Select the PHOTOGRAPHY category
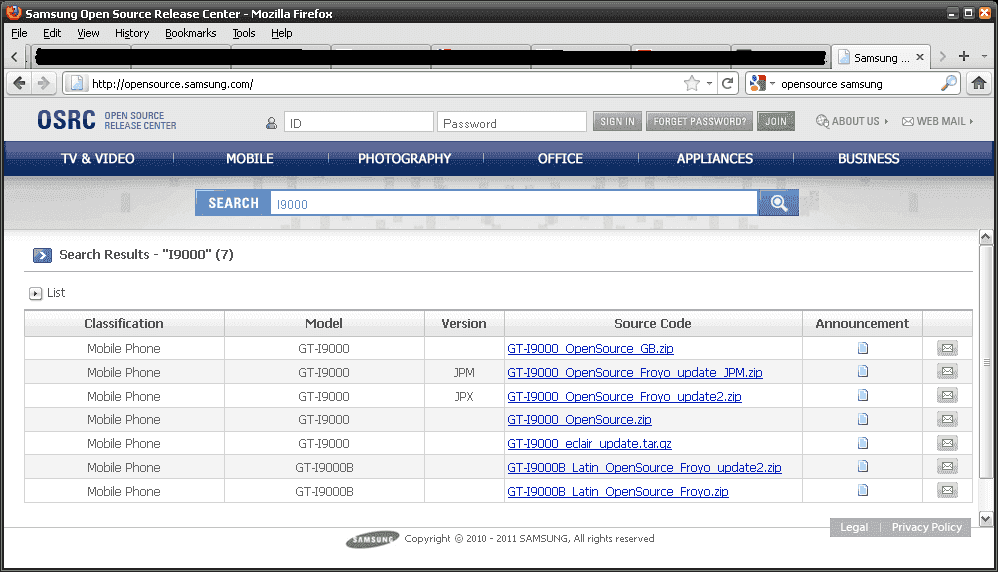Screen dimensions: 998x572 (x=404, y=158)
